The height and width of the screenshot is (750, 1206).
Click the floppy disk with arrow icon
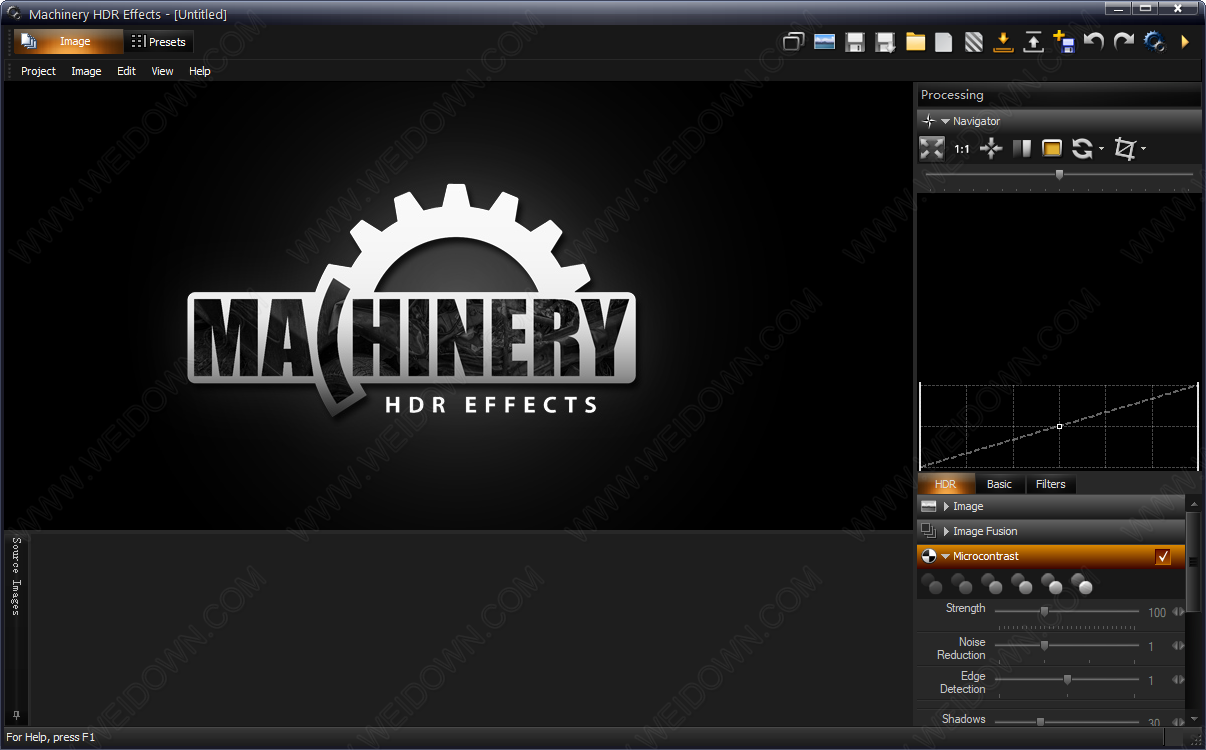click(x=885, y=42)
